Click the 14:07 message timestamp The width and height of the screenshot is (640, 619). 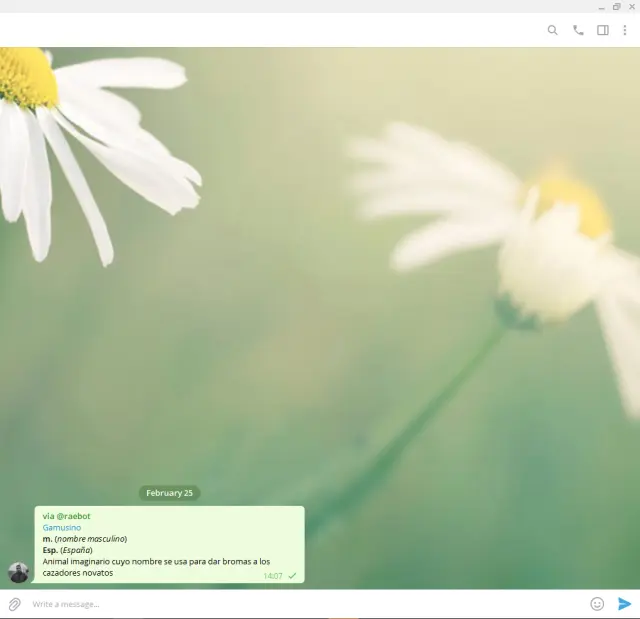(x=272, y=576)
